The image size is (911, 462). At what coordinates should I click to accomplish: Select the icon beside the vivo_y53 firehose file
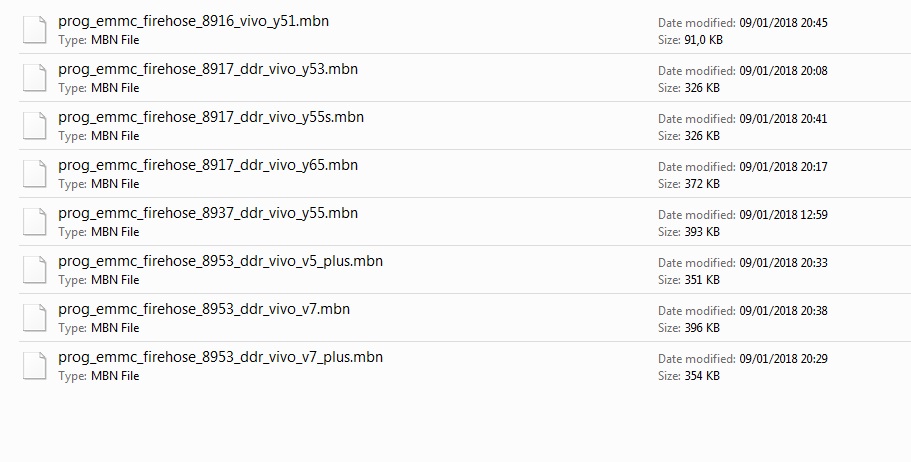35,78
